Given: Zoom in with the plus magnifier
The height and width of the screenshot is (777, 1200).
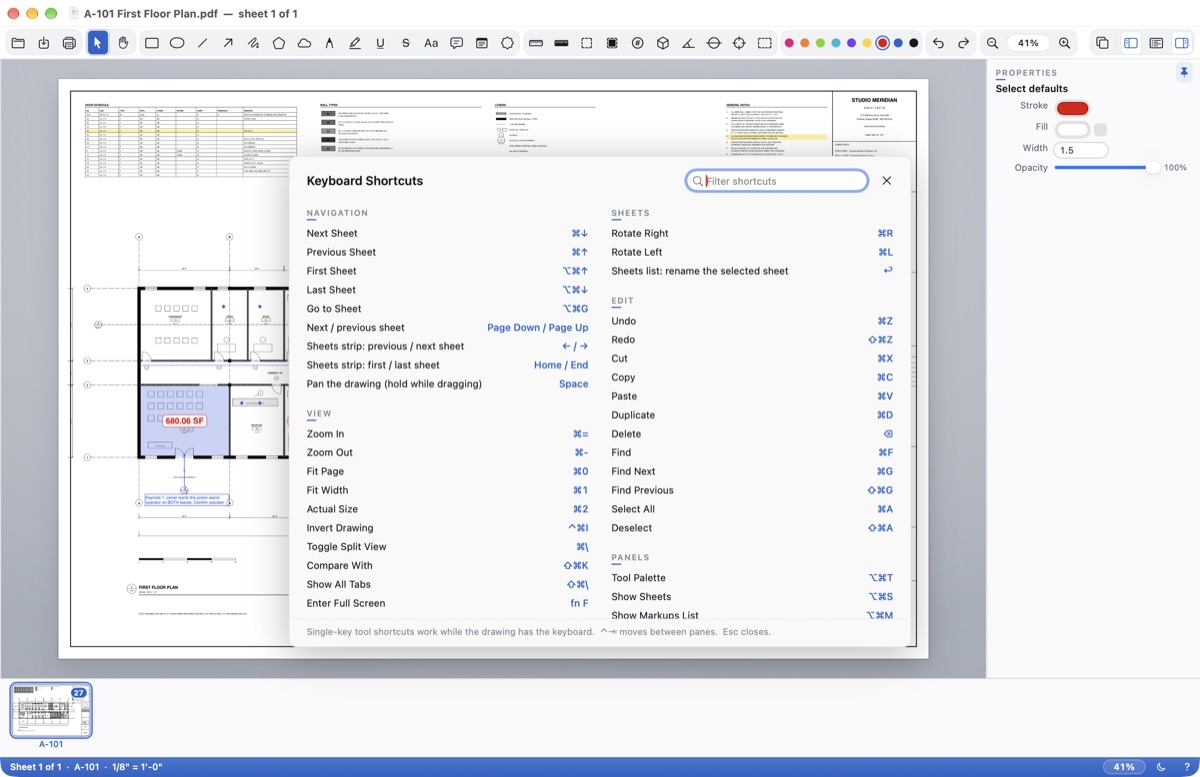Looking at the screenshot, I should click(x=1065, y=43).
